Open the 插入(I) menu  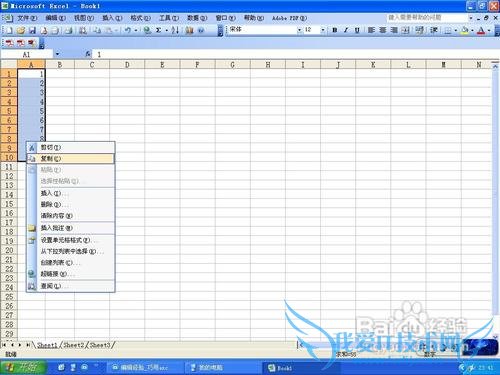pyautogui.click(x=112, y=18)
